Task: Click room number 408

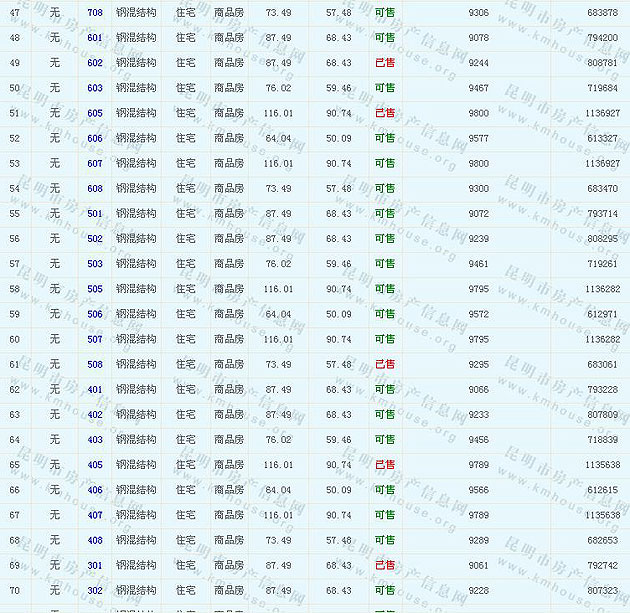Action: 95,541
